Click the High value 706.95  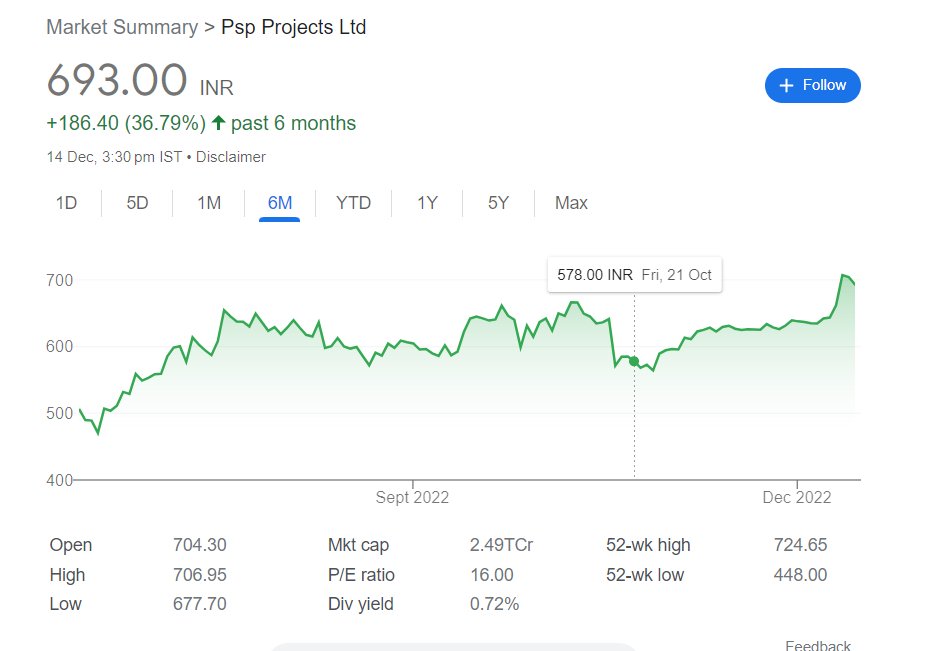click(199, 574)
